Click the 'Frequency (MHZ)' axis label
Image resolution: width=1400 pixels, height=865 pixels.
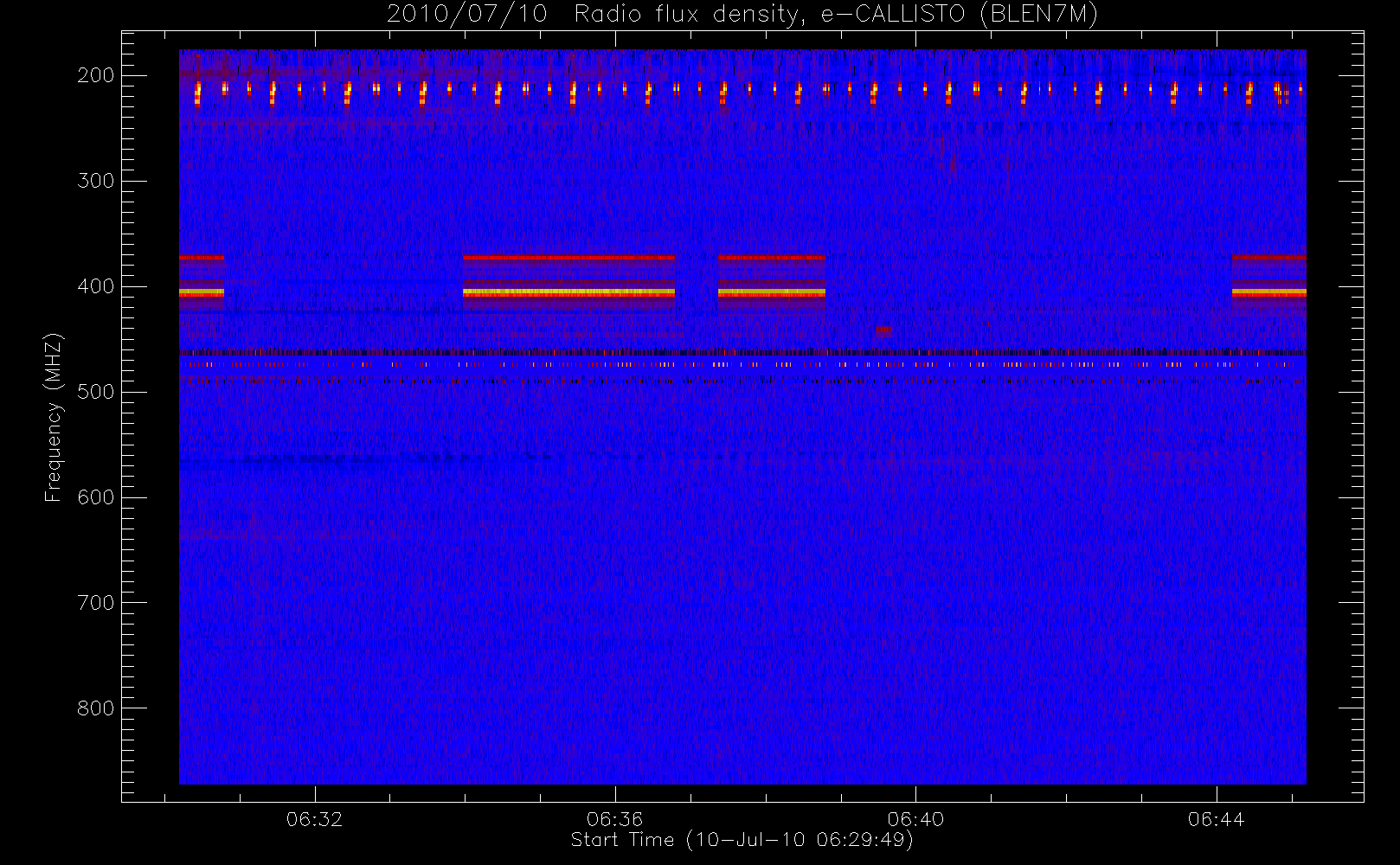click(x=54, y=417)
